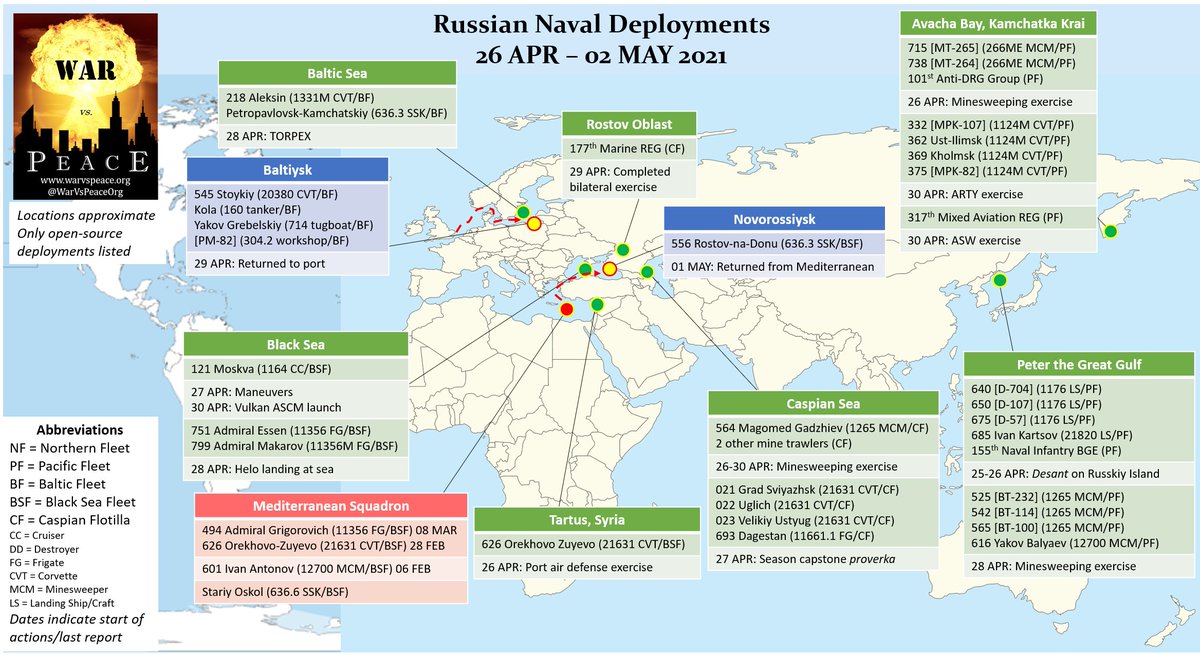Click 30 APR: Vulkan ASCM launch
The width and height of the screenshot is (1200, 655).
[268, 409]
